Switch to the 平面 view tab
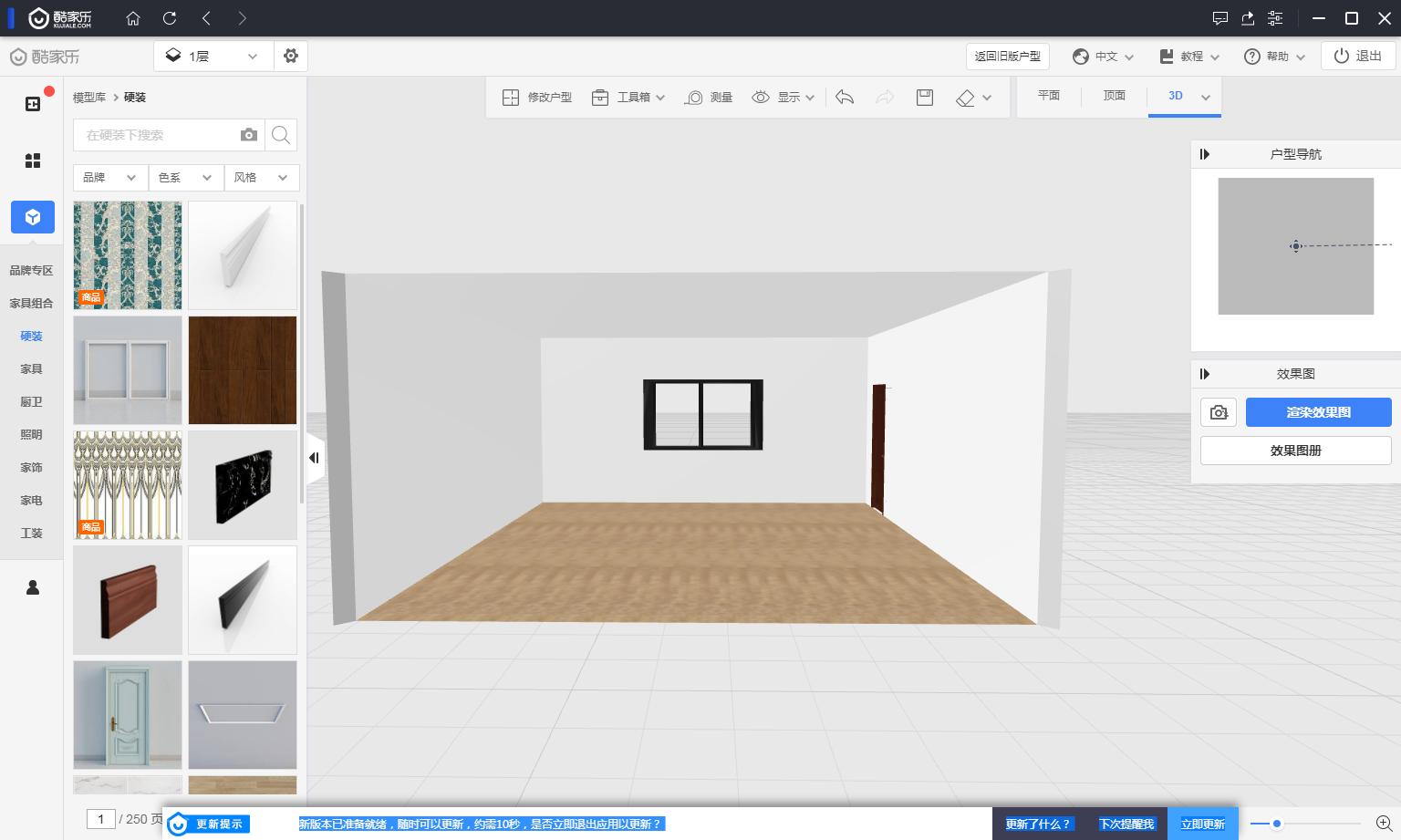Screen dimensions: 1401x840 (1049, 96)
